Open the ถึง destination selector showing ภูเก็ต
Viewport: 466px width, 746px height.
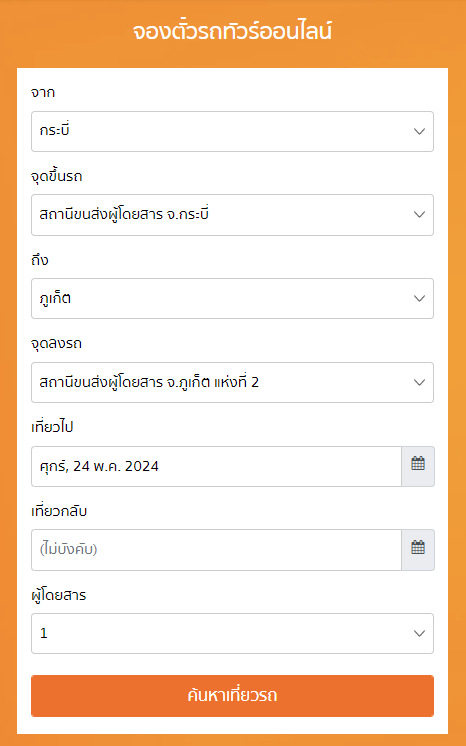point(232,298)
